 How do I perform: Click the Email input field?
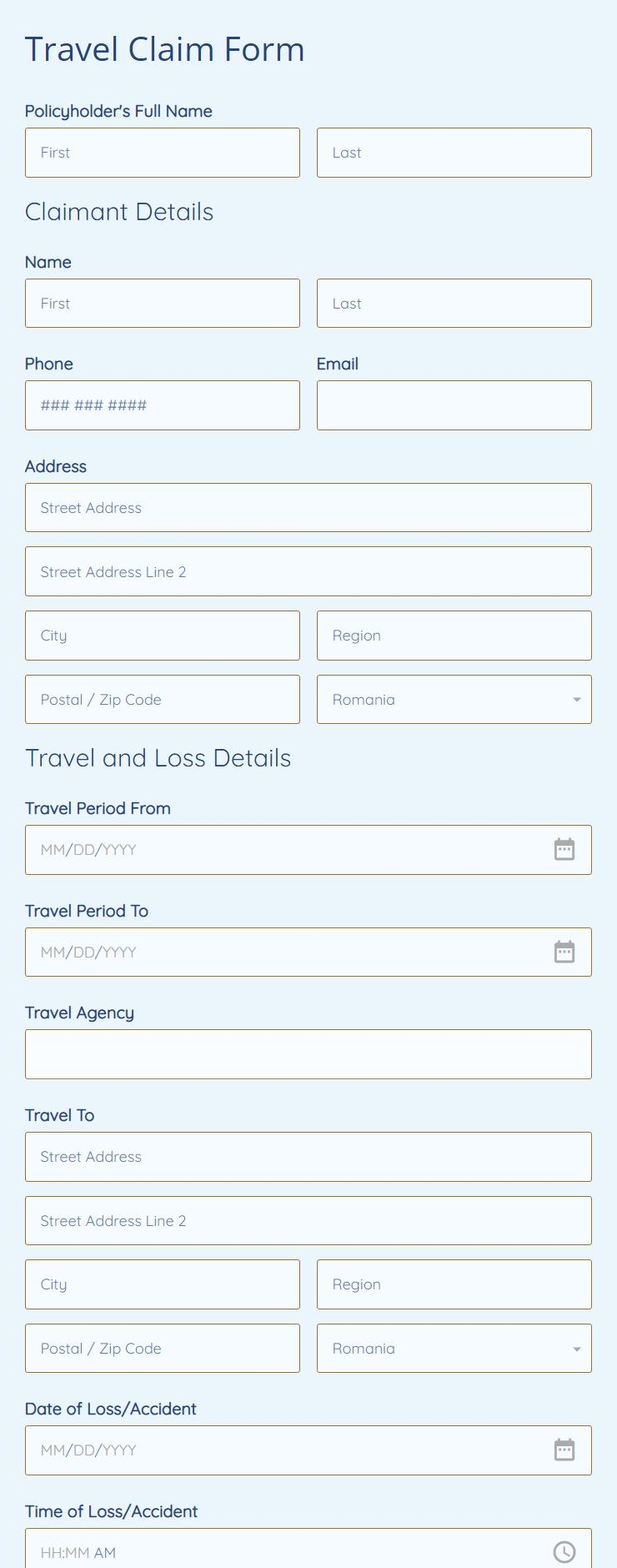pyautogui.click(x=454, y=405)
